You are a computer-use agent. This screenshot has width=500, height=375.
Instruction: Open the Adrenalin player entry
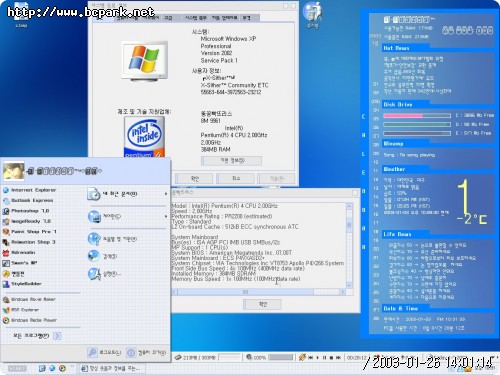point(19,253)
